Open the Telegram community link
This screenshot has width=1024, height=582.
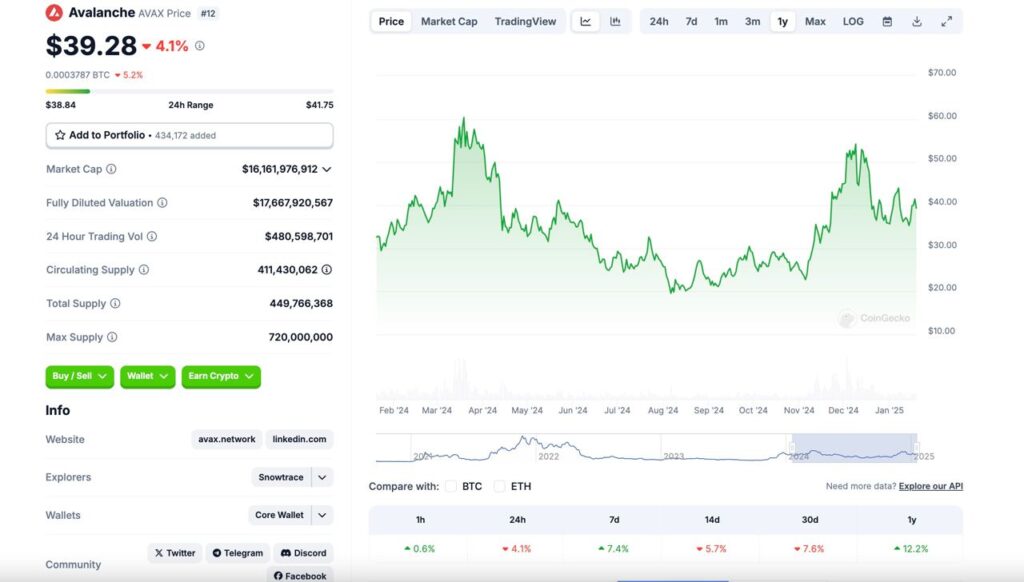tap(238, 553)
